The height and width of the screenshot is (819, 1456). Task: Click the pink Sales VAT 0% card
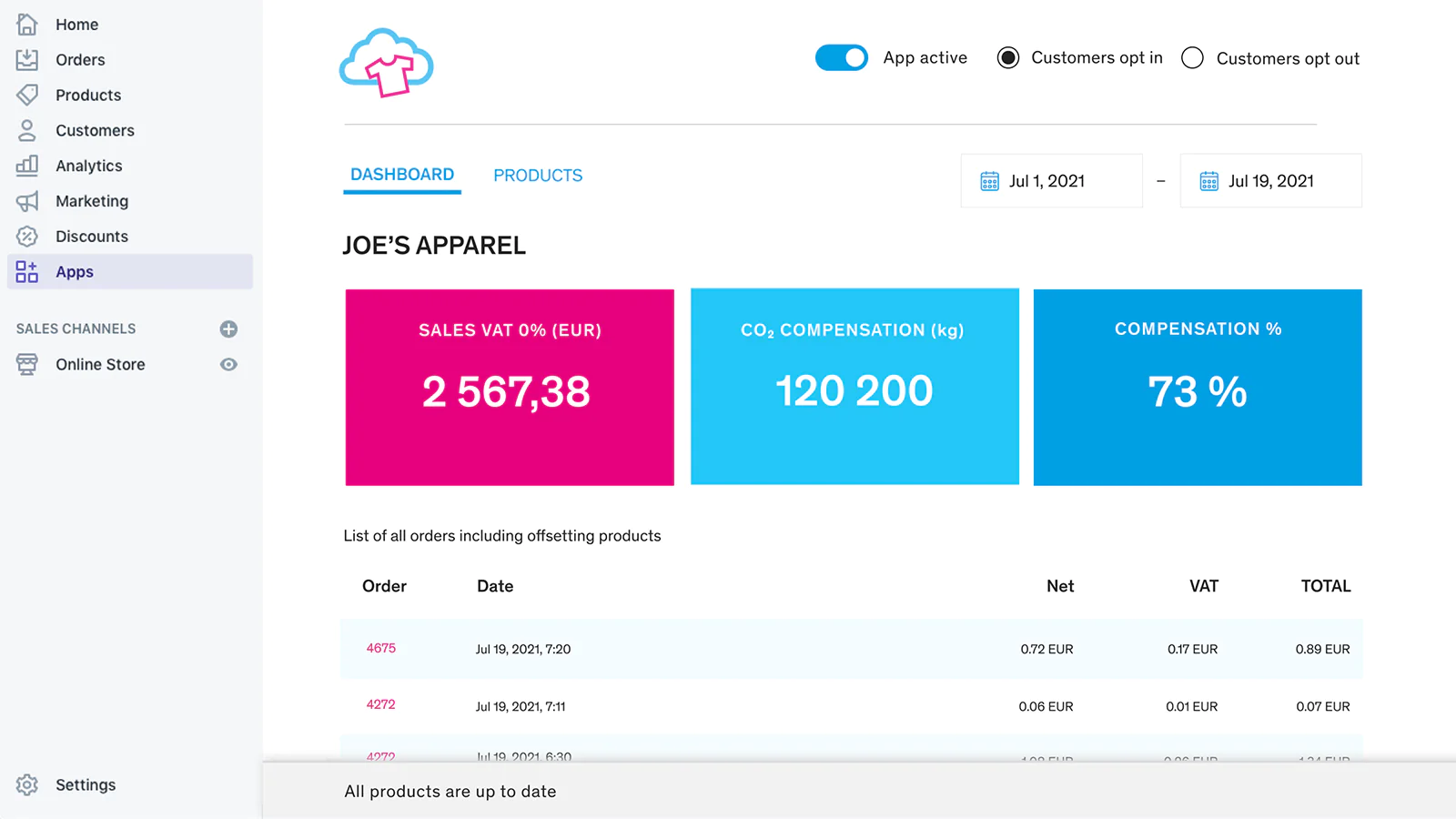(x=510, y=387)
